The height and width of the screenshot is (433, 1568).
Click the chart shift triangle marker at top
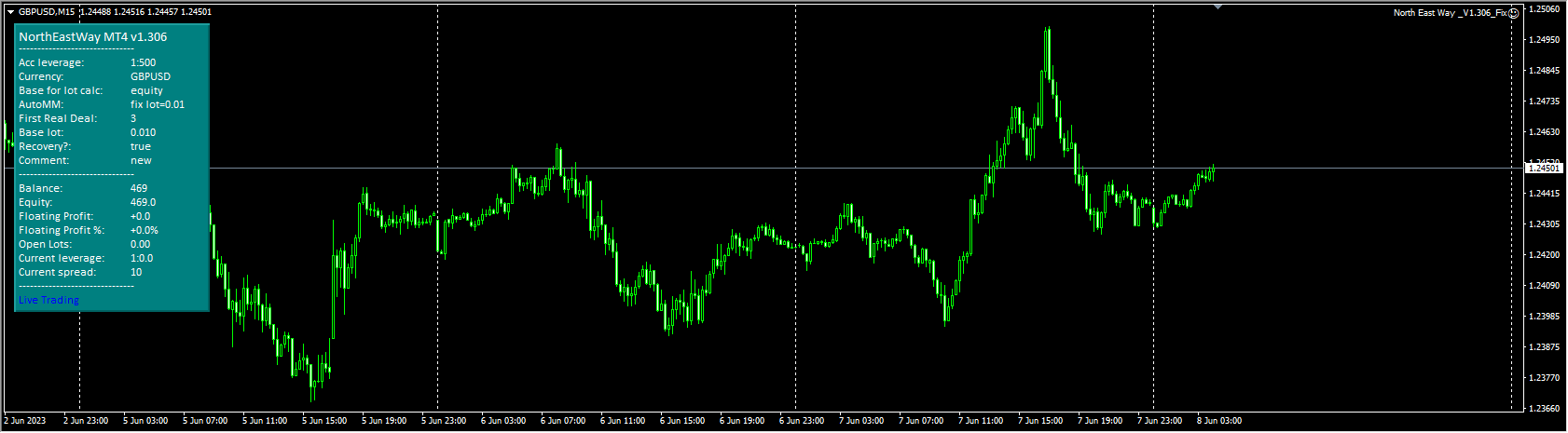(x=1217, y=7)
